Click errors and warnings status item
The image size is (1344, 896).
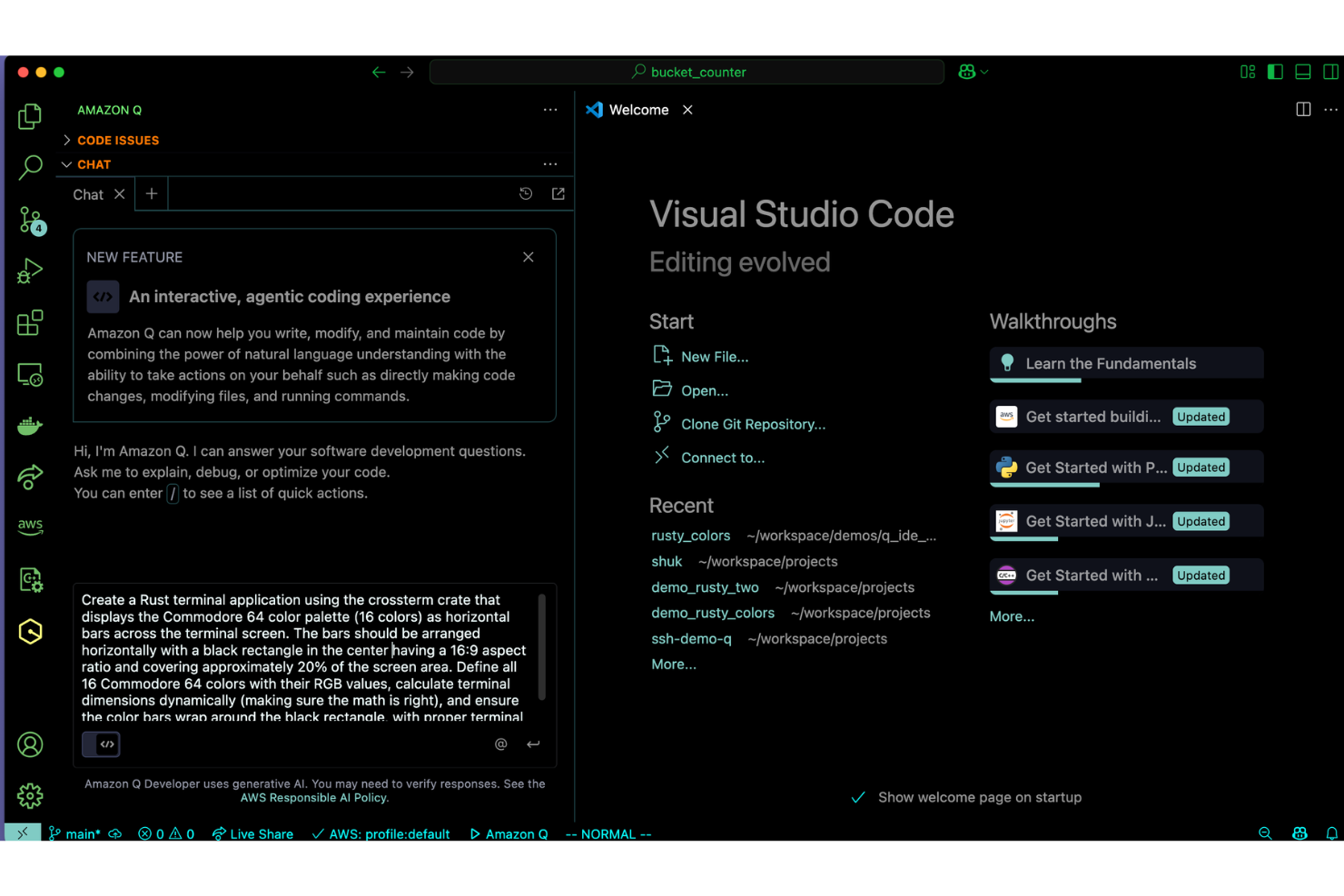click(166, 833)
